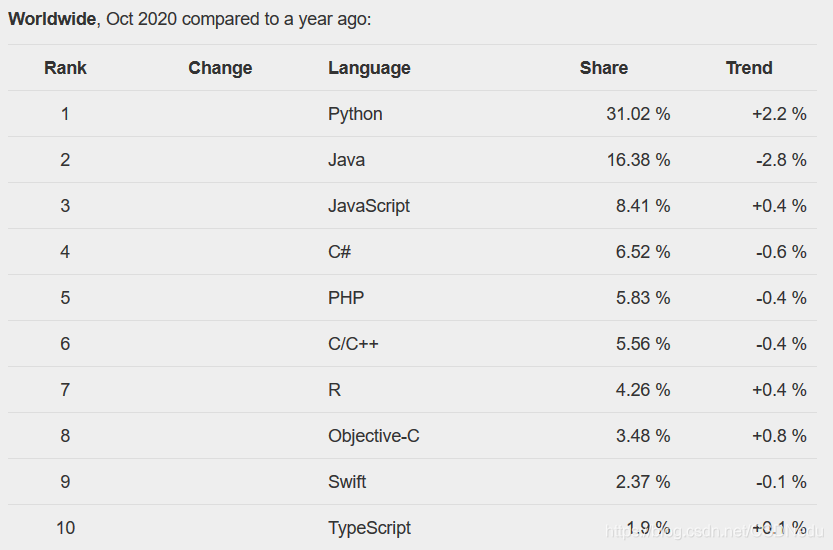Click the Share column header
Image resolution: width=833 pixels, height=550 pixels.
[x=604, y=68]
